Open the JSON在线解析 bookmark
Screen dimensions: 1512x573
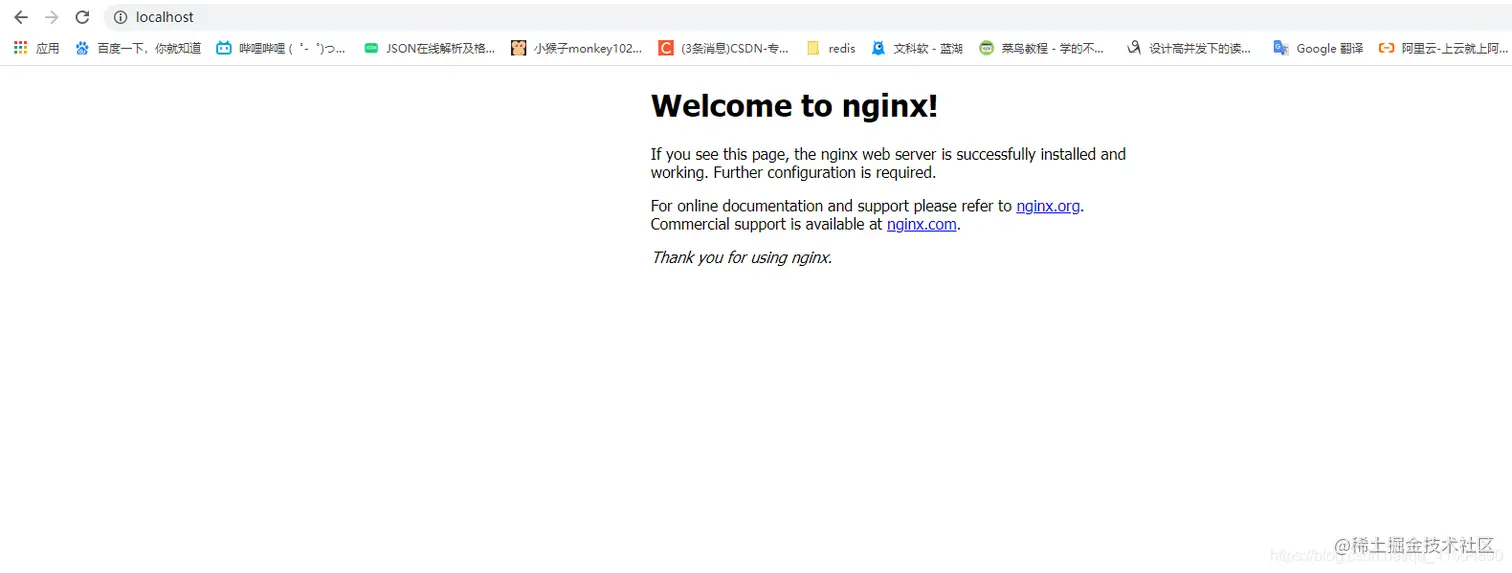(x=429, y=48)
